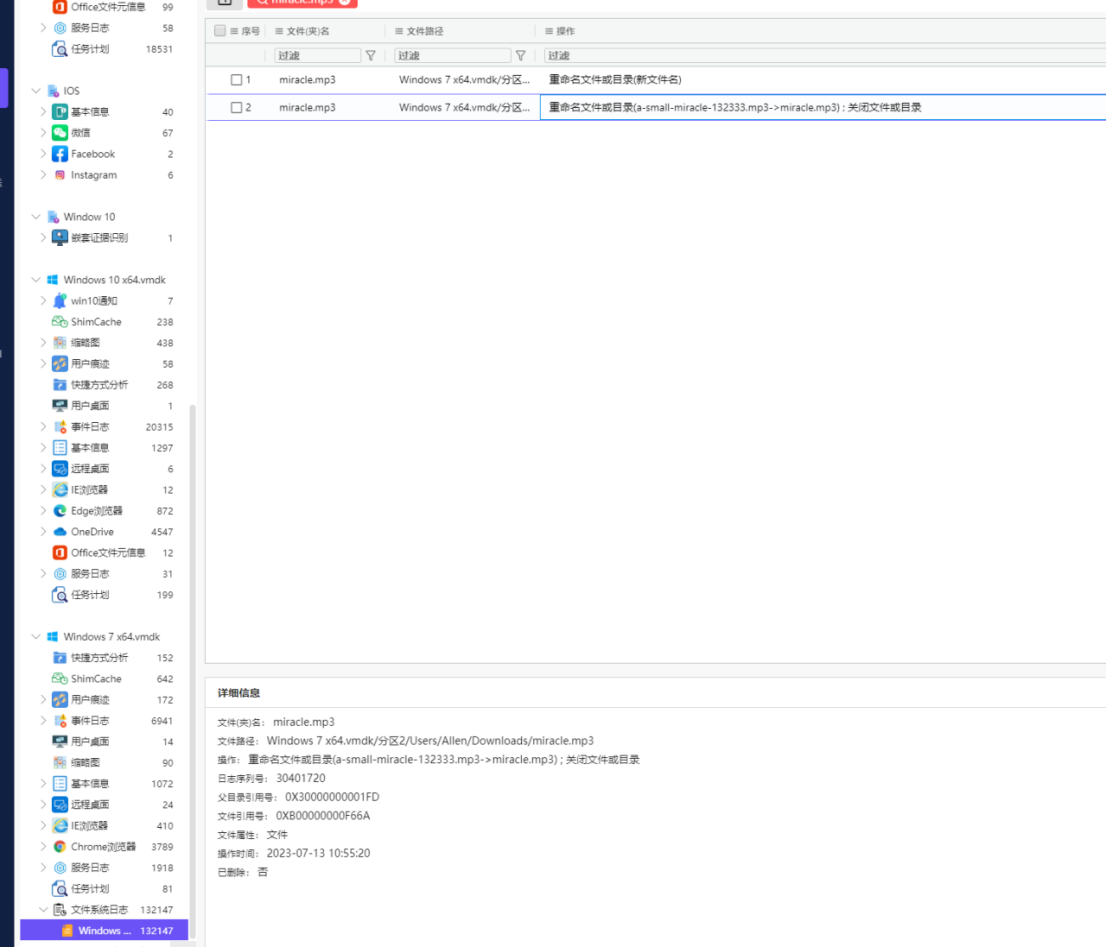Click the miracle.mp3 file name in row 1
1107x948 pixels.
(x=307, y=80)
